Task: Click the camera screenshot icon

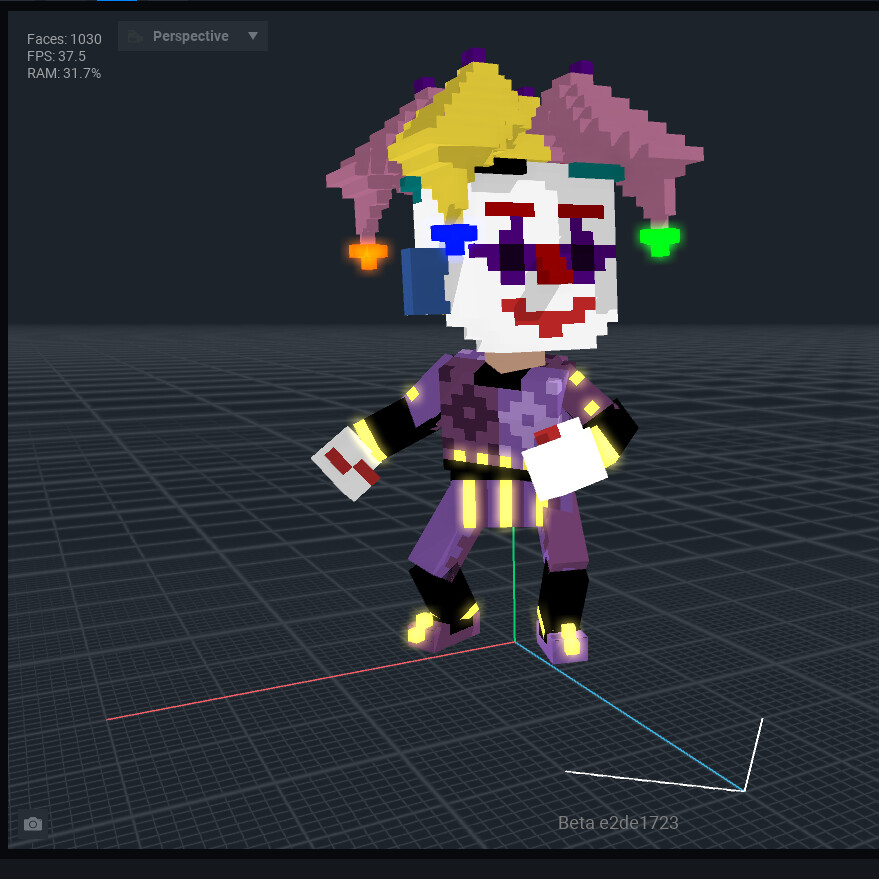Action: click(33, 823)
